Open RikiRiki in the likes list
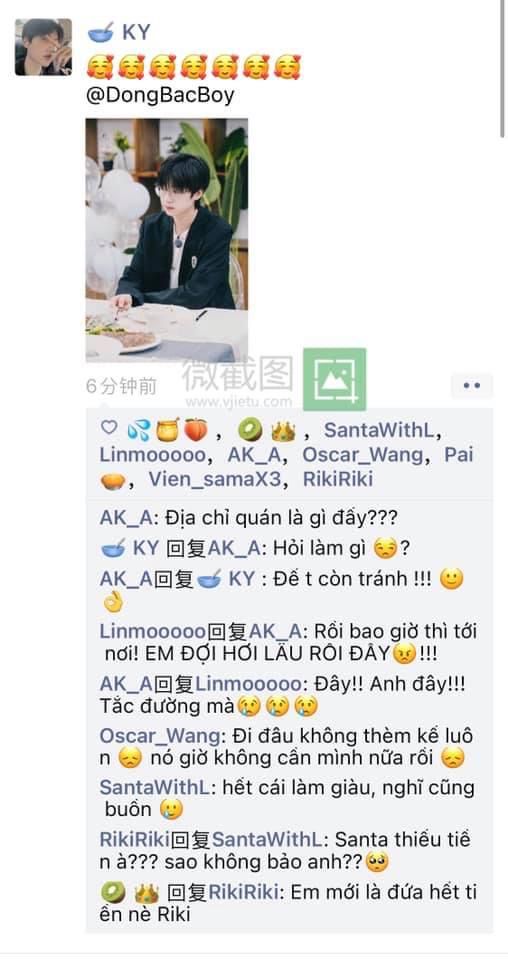This screenshot has height=960, width=508. (x=338, y=479)
